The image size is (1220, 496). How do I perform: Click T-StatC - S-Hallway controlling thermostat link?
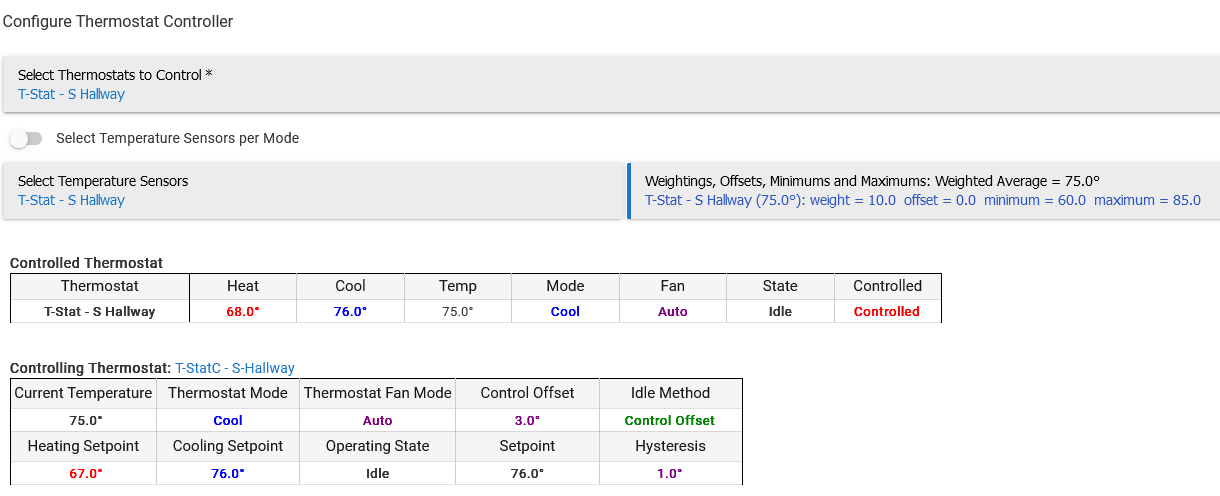click(235, 369)
